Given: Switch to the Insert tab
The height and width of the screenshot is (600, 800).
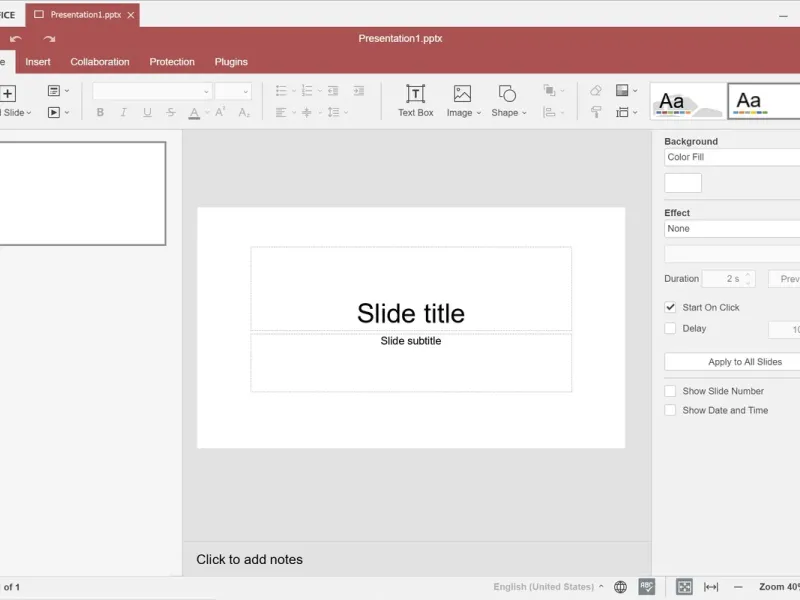Looking at the screenshot, I should [37, 61].
